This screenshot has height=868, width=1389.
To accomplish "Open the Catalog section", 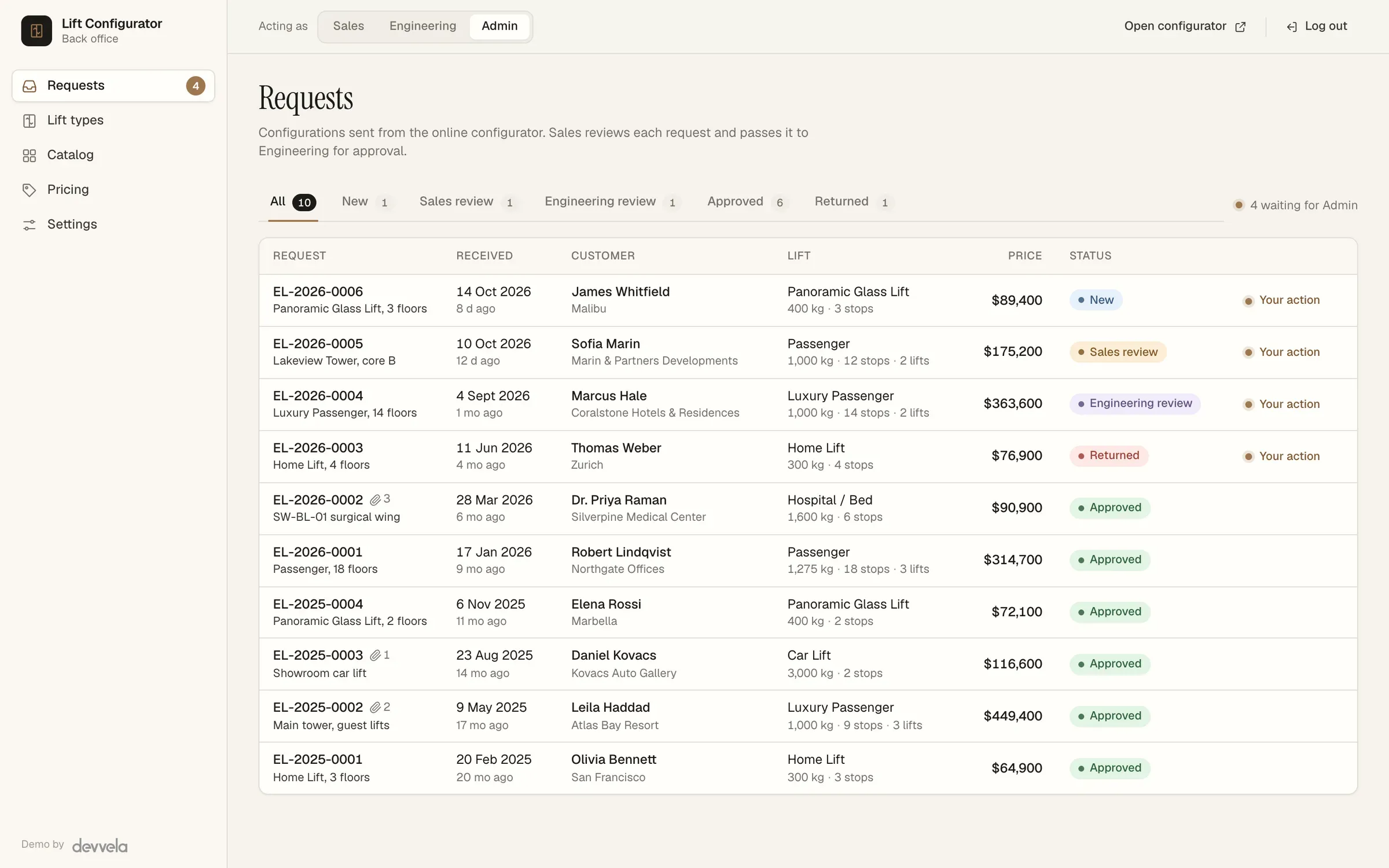I will [x=113, y=155].
